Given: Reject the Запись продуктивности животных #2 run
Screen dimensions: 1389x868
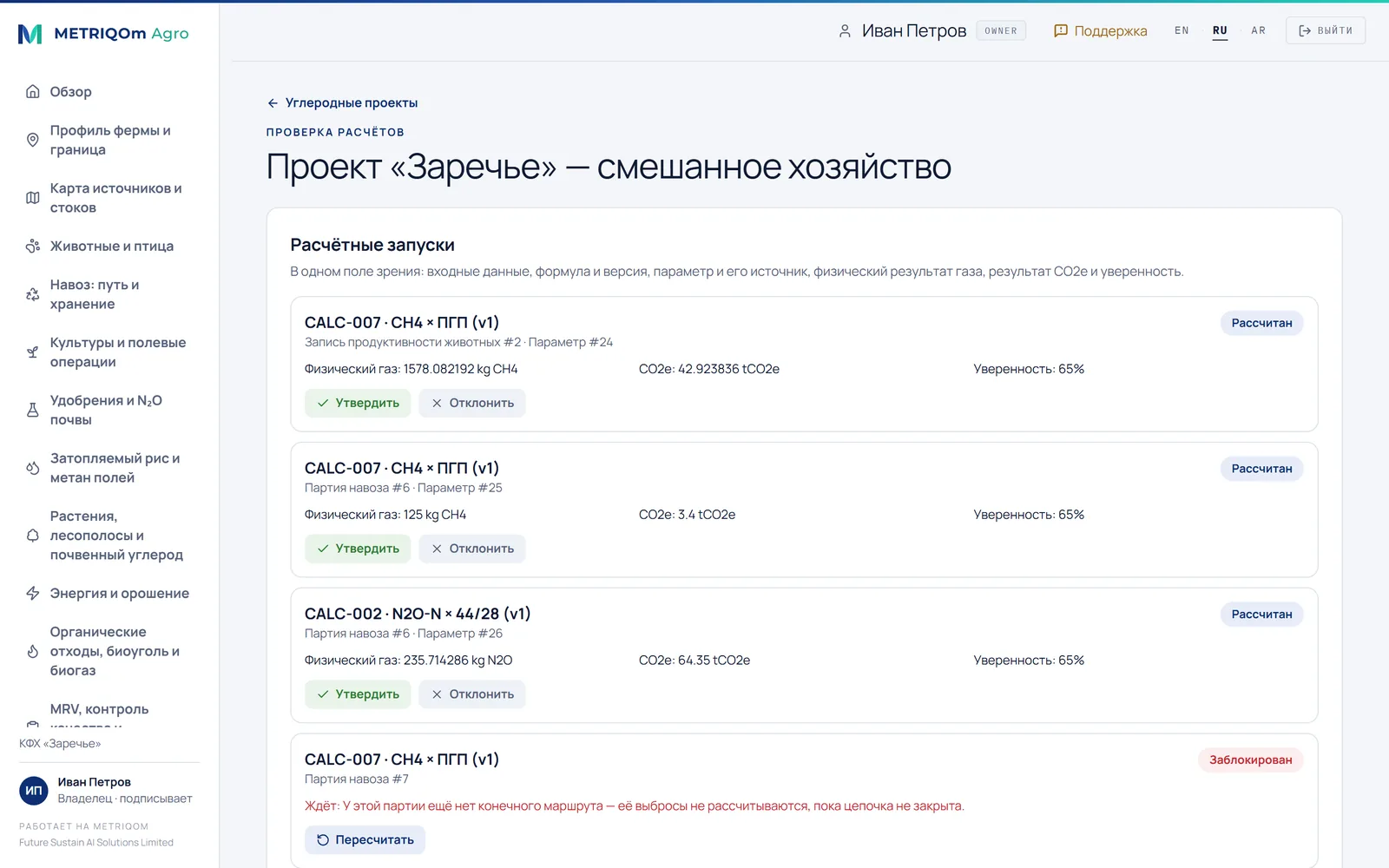Looking at the screenshot, I should pos(472,403).
